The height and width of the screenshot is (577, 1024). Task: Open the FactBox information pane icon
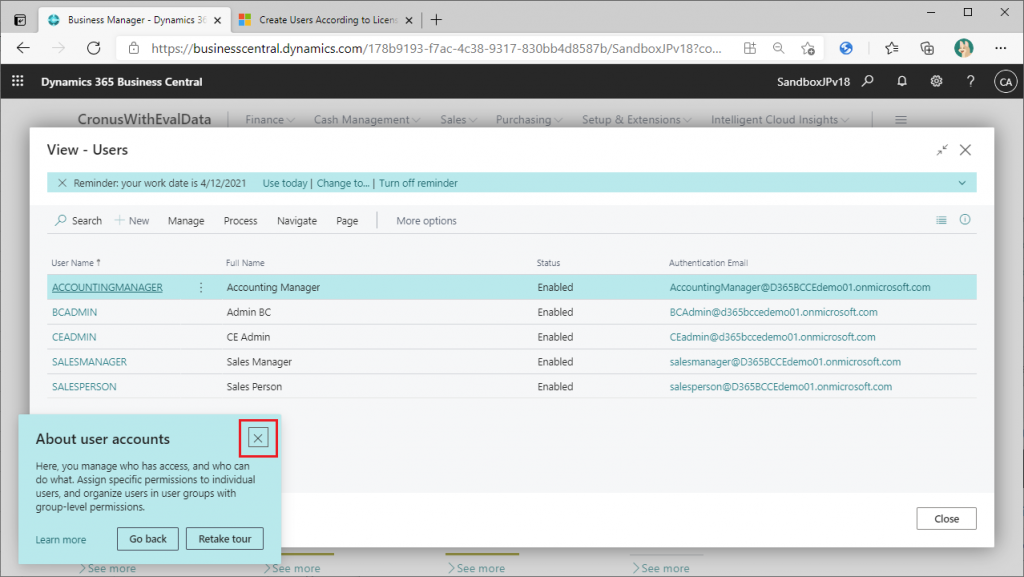[x=965, y=219]
